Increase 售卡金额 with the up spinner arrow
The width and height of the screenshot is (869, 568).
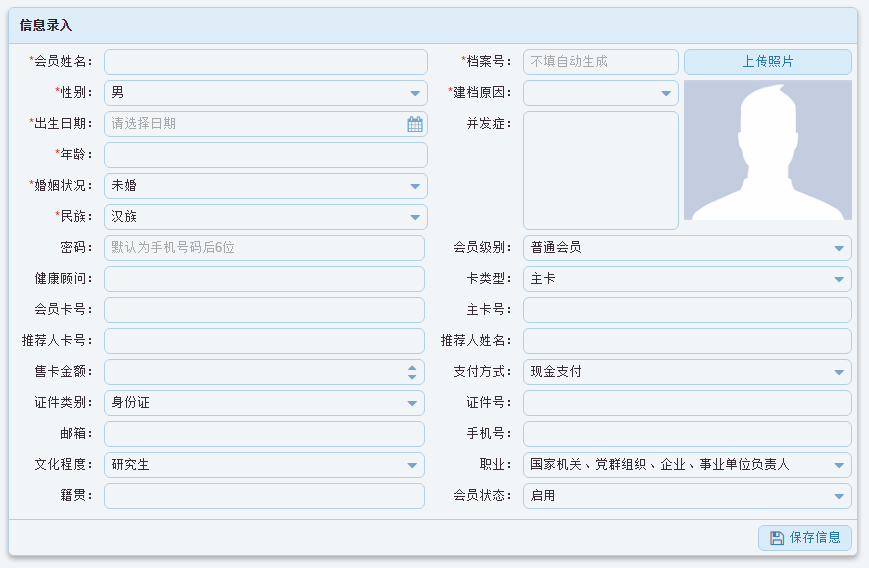point(412,367)
